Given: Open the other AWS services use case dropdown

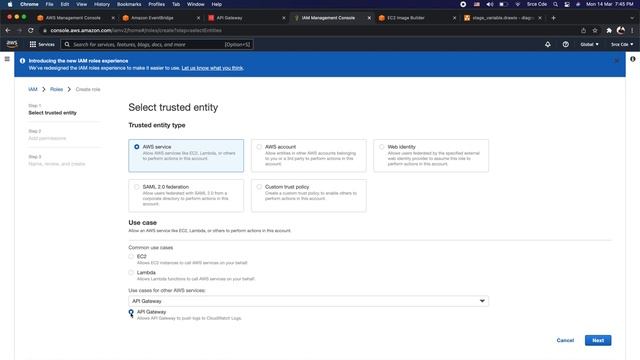Looking at the screenshot, I should pyautogui.click(x=309, y=301).
